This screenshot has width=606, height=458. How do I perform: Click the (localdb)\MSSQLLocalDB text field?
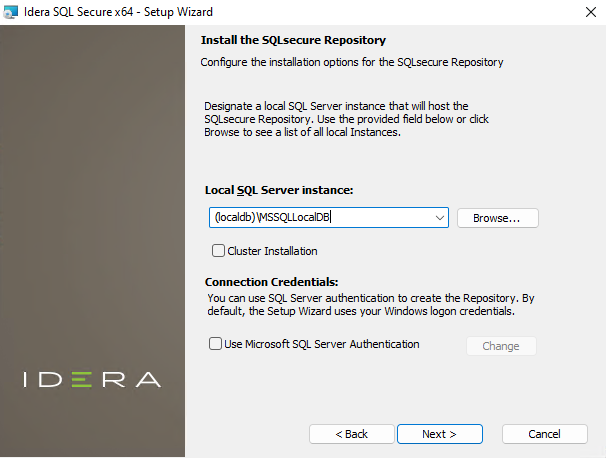(x=318, y=218)
